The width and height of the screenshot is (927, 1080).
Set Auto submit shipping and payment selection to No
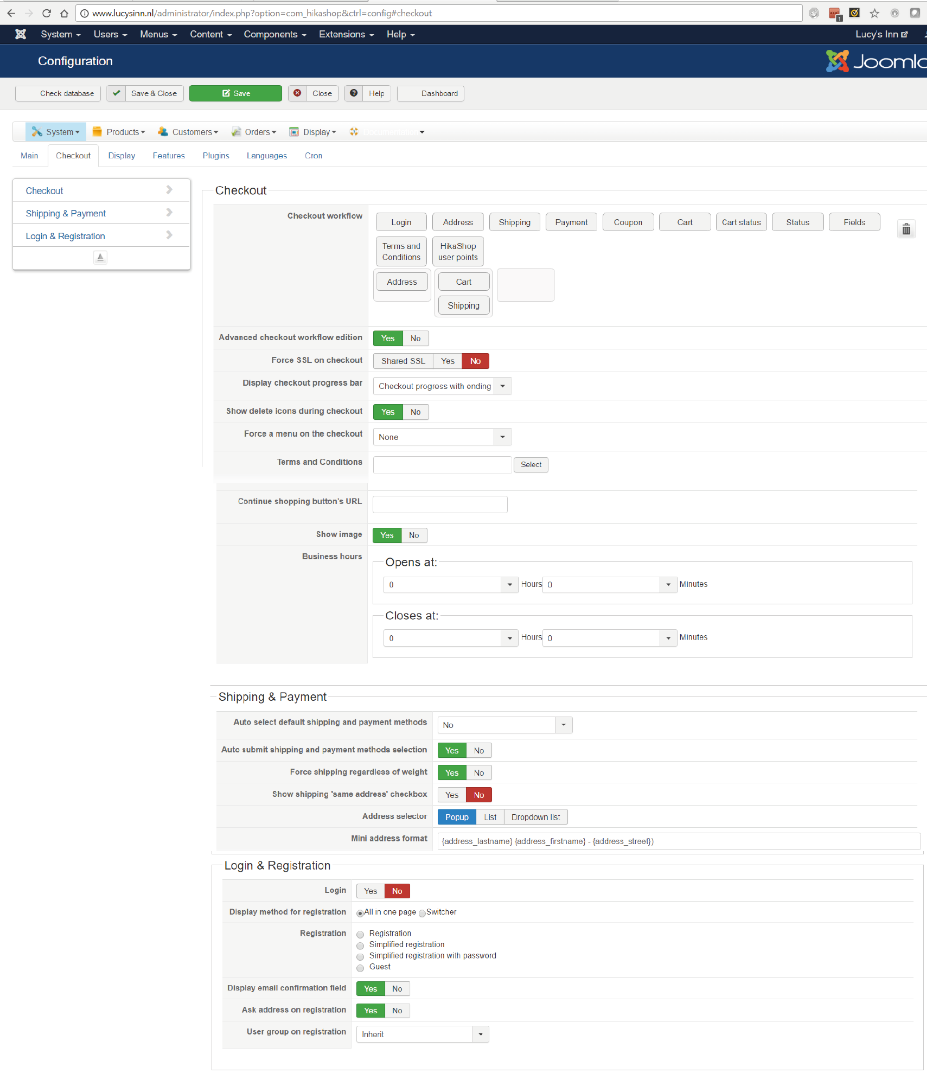click(x=479, y=751)
